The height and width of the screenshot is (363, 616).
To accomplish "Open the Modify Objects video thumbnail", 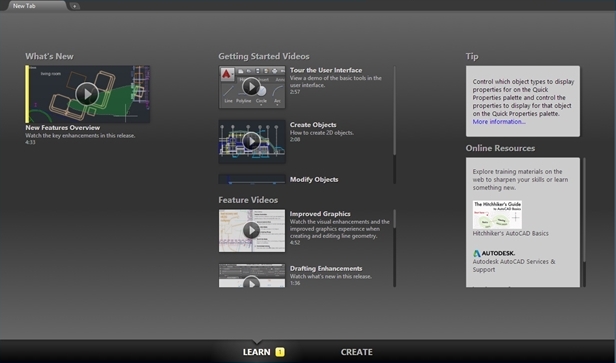I will click(252, 179).
